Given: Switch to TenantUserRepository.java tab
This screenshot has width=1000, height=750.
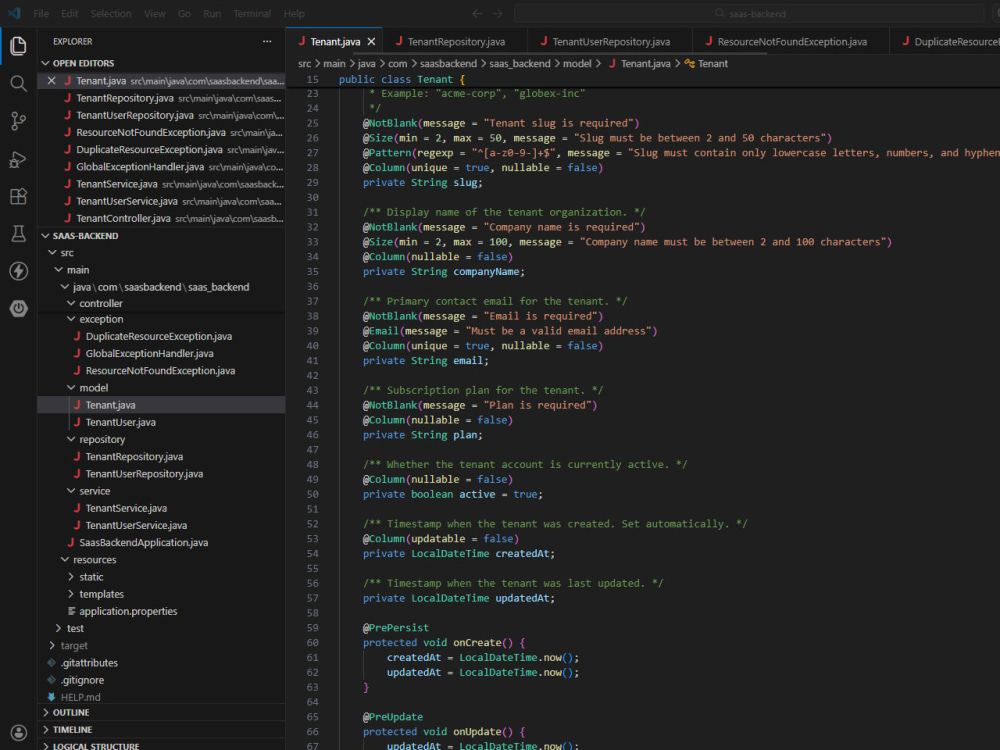Looking at the screenshot, I should 610,41.
